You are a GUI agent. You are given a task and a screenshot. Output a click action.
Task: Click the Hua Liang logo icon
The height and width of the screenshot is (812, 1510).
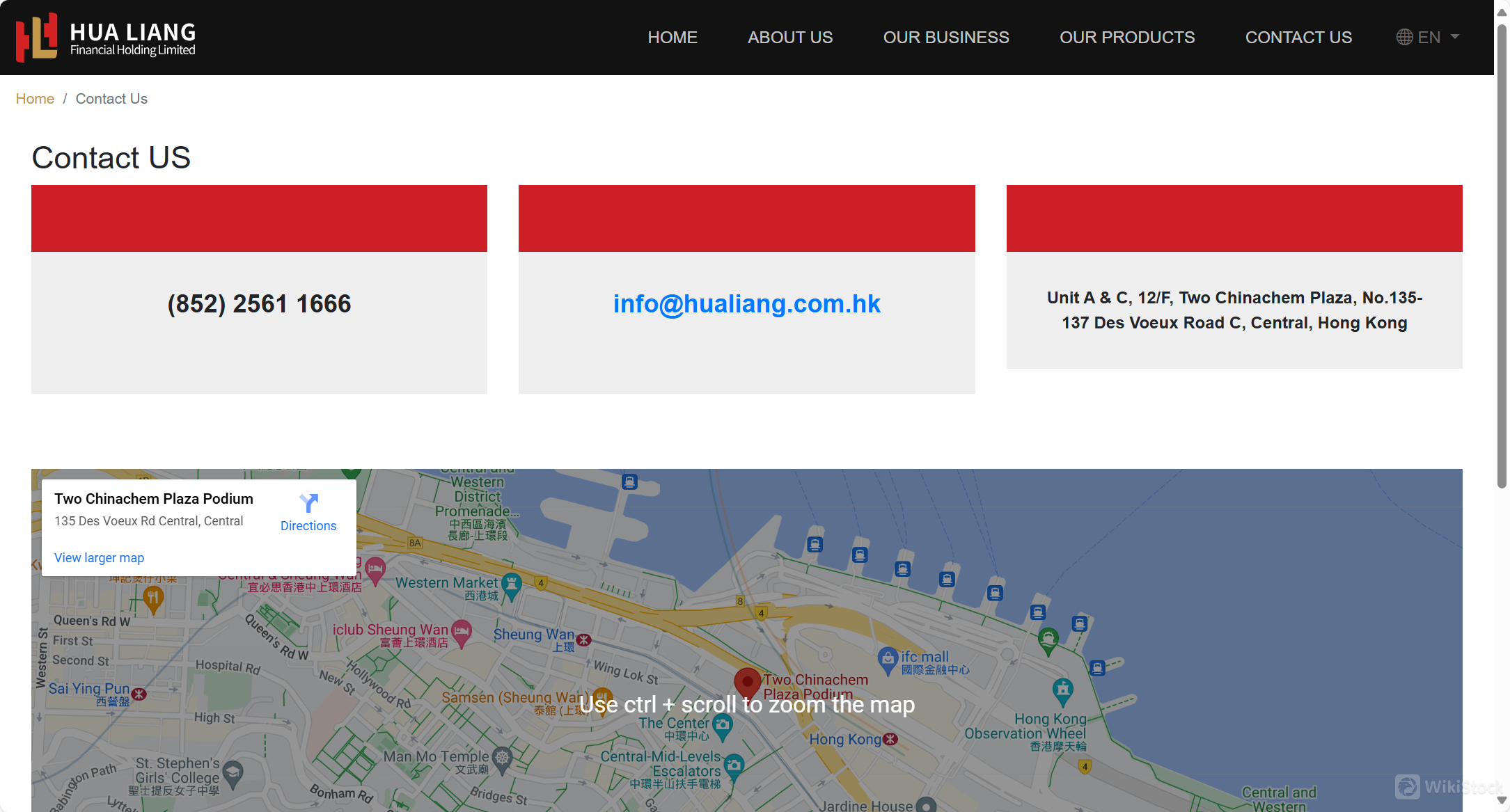click(x=36, y=37)
